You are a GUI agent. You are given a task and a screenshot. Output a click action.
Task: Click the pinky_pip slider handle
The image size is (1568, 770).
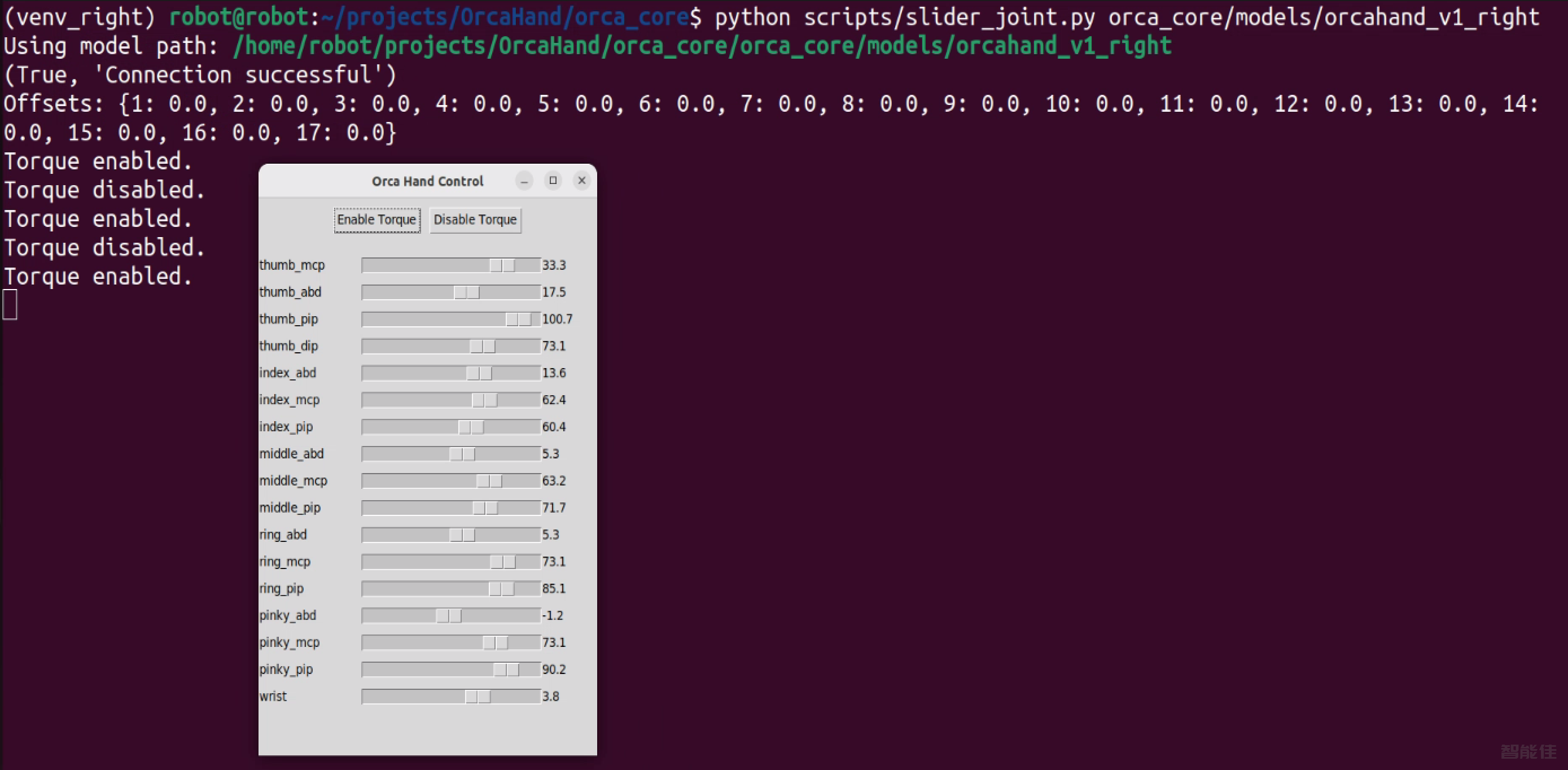tap(506, 670)
